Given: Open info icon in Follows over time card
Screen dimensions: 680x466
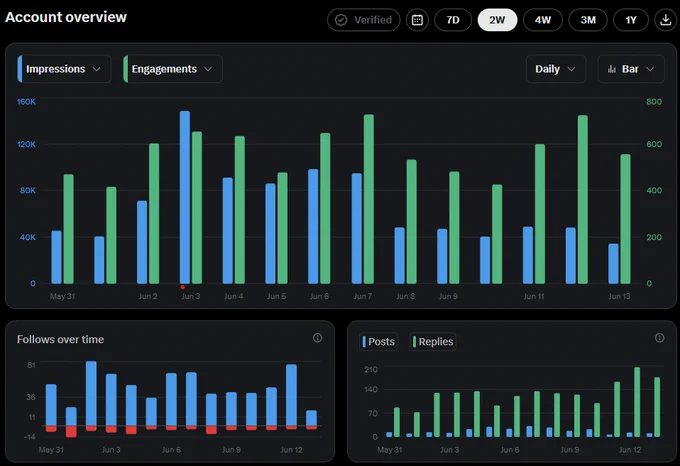Looking at the screenshot, I should 317,338.
